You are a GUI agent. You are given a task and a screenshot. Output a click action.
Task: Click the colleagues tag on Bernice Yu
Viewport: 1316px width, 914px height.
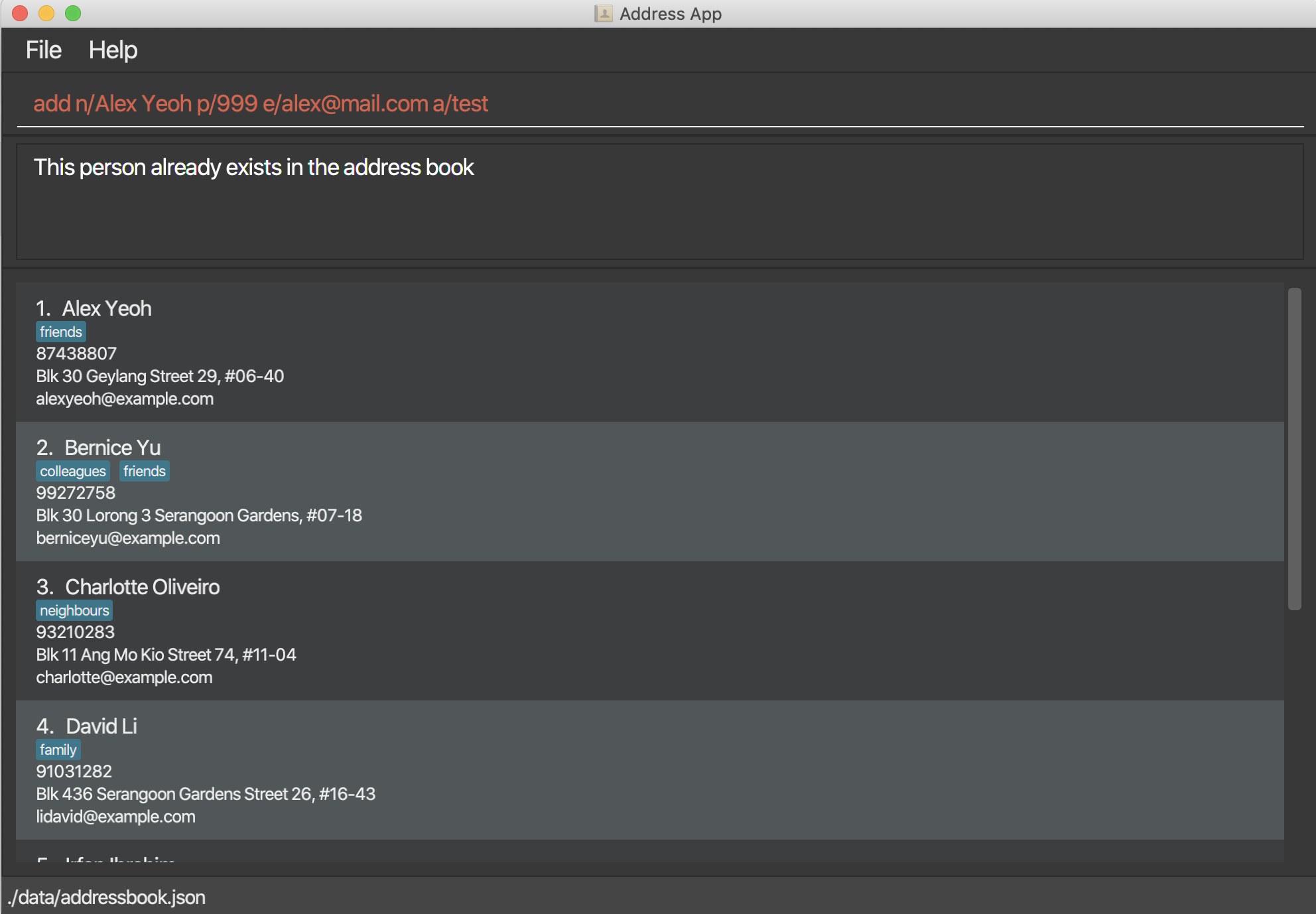point(72,472)
